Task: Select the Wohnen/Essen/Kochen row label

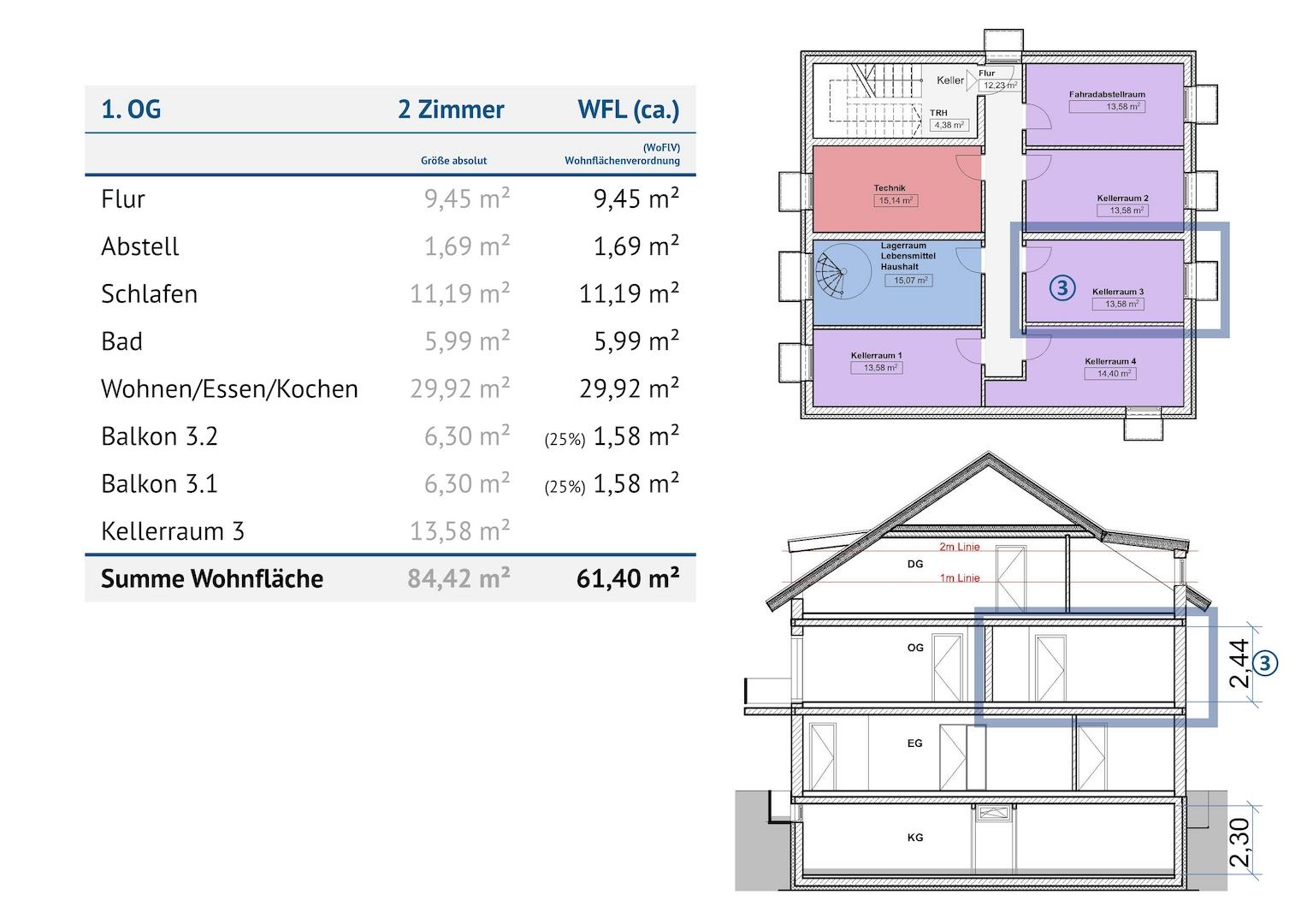Action: point(229,389)
